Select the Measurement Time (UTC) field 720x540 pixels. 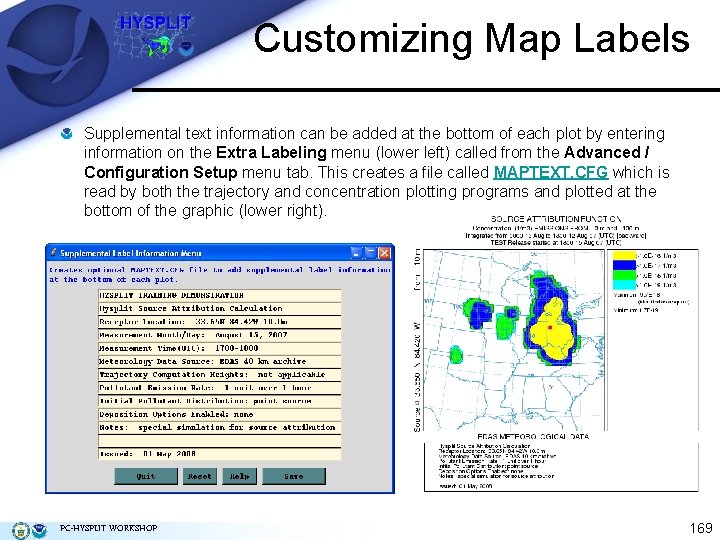(219, 349)
